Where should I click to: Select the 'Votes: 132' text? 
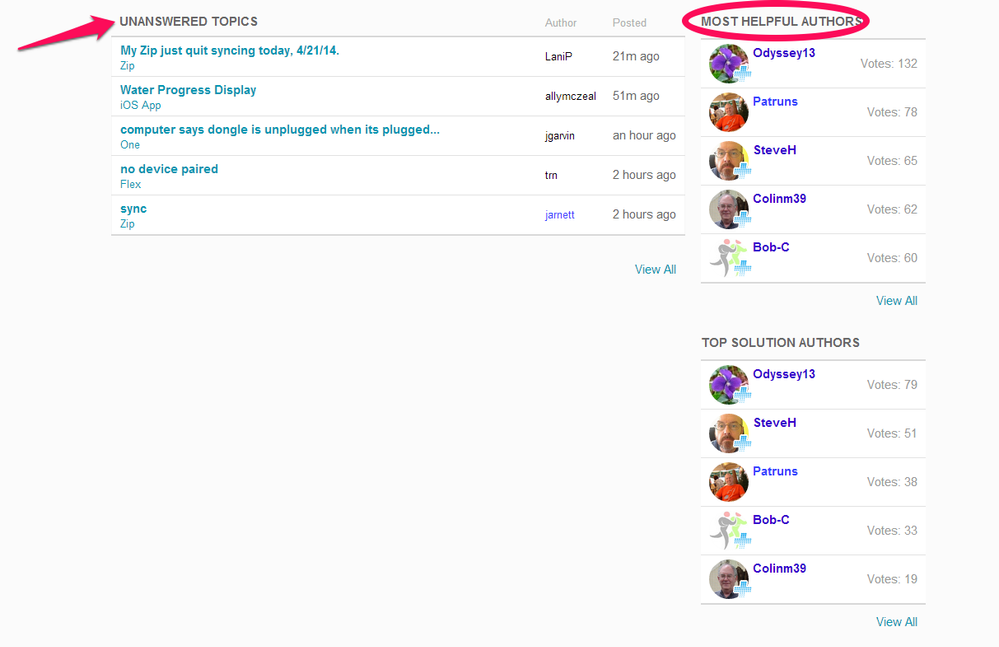[889, 64]
